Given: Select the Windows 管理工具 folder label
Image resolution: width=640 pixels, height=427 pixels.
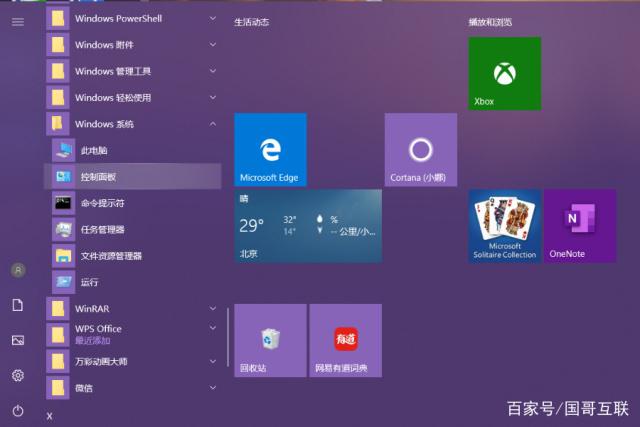Looking at the screenshot, I should tap(113, 71).
